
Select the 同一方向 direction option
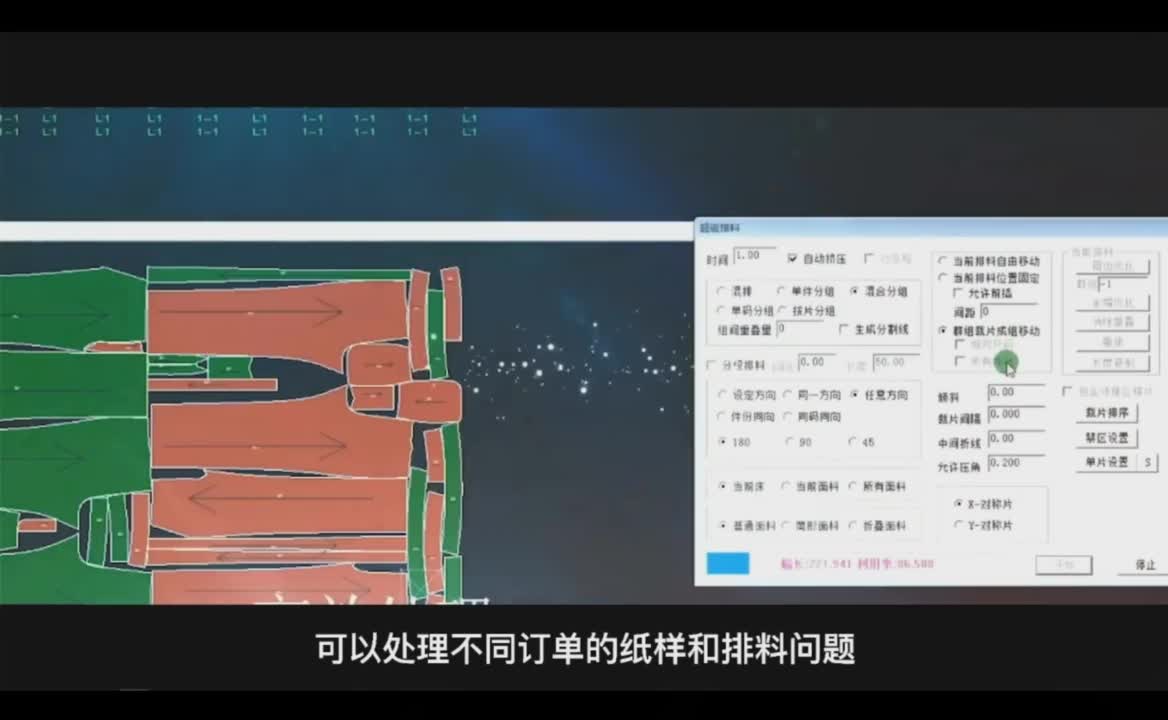pyautogui.click(x=788, y=395)
